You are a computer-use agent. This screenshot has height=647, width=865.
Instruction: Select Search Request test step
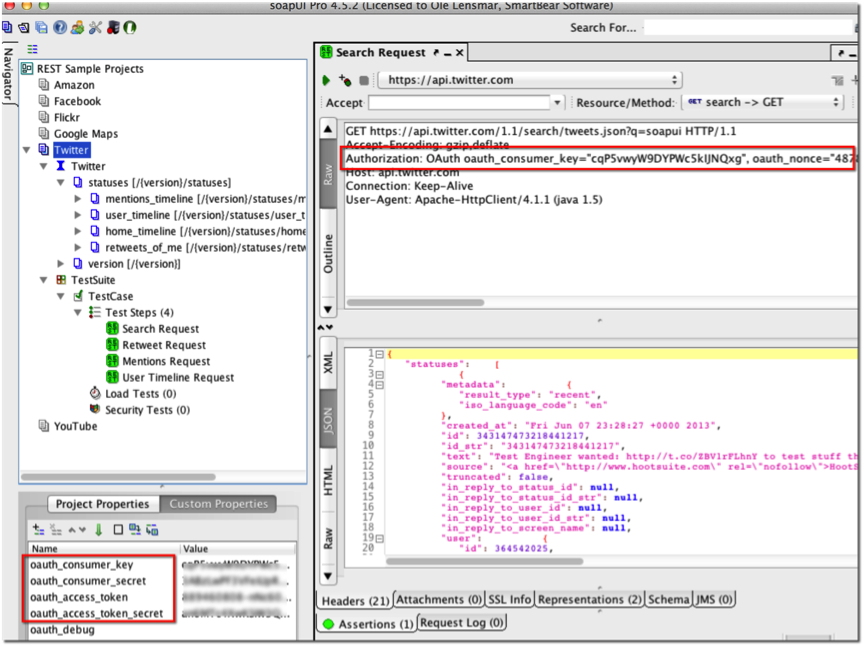161,329
